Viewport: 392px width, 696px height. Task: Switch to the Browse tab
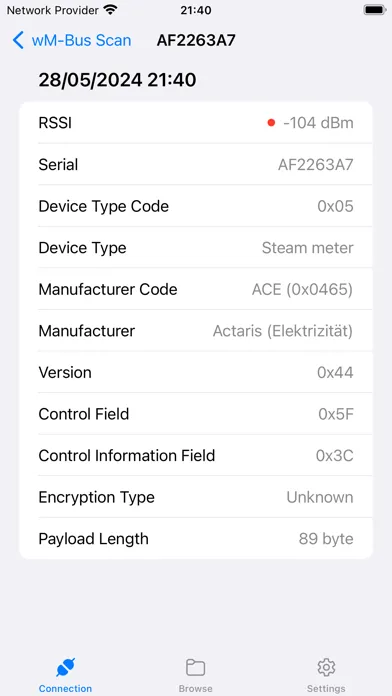195,674
